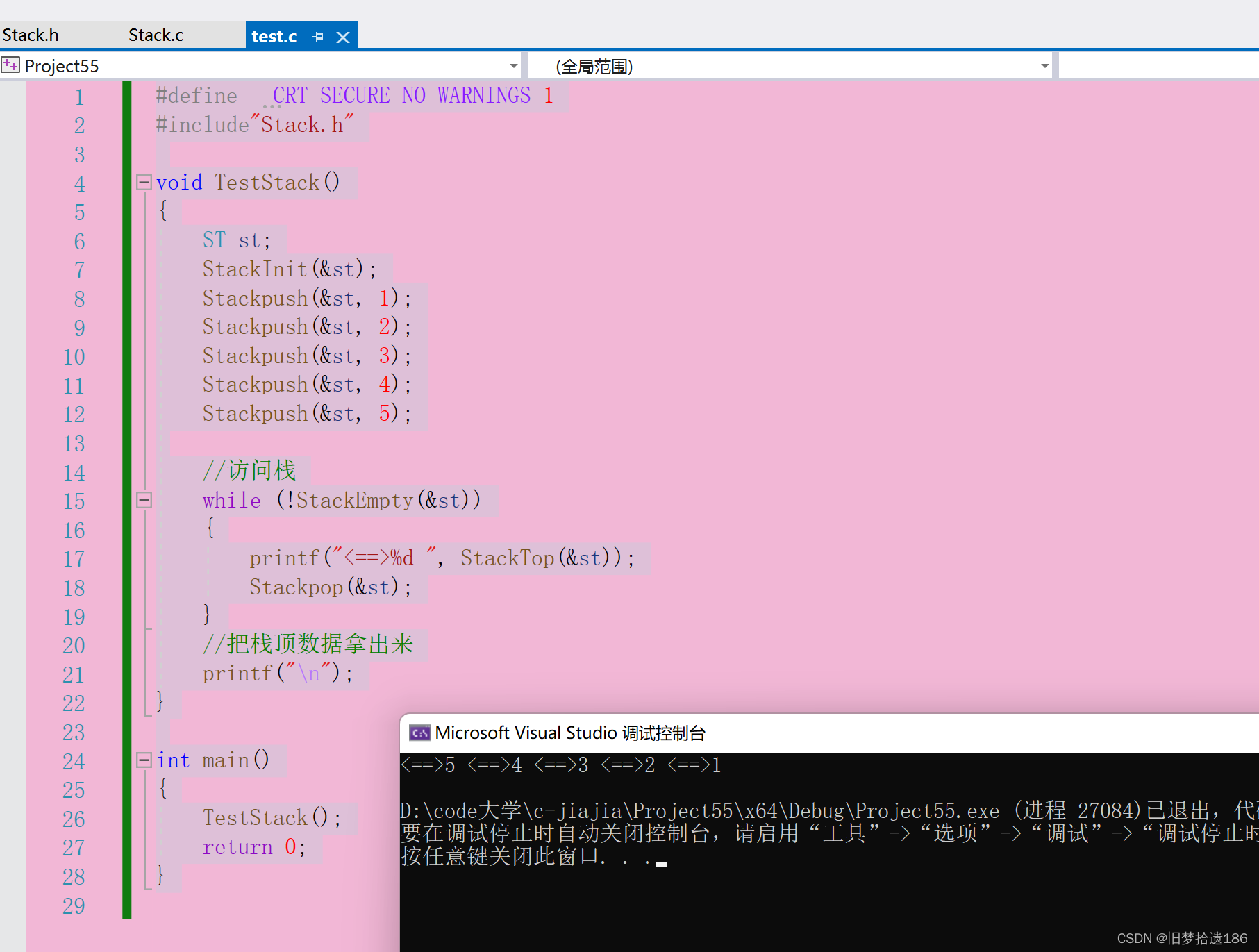1259x952 pixels.
Task: Collapse the main function block
Action: pos(144,760)
